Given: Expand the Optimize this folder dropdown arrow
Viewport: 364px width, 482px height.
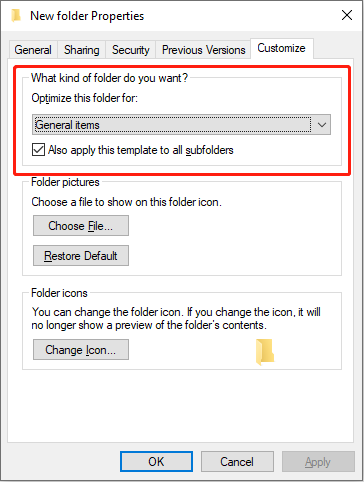Looking at the screenshot, I should 322,125.
